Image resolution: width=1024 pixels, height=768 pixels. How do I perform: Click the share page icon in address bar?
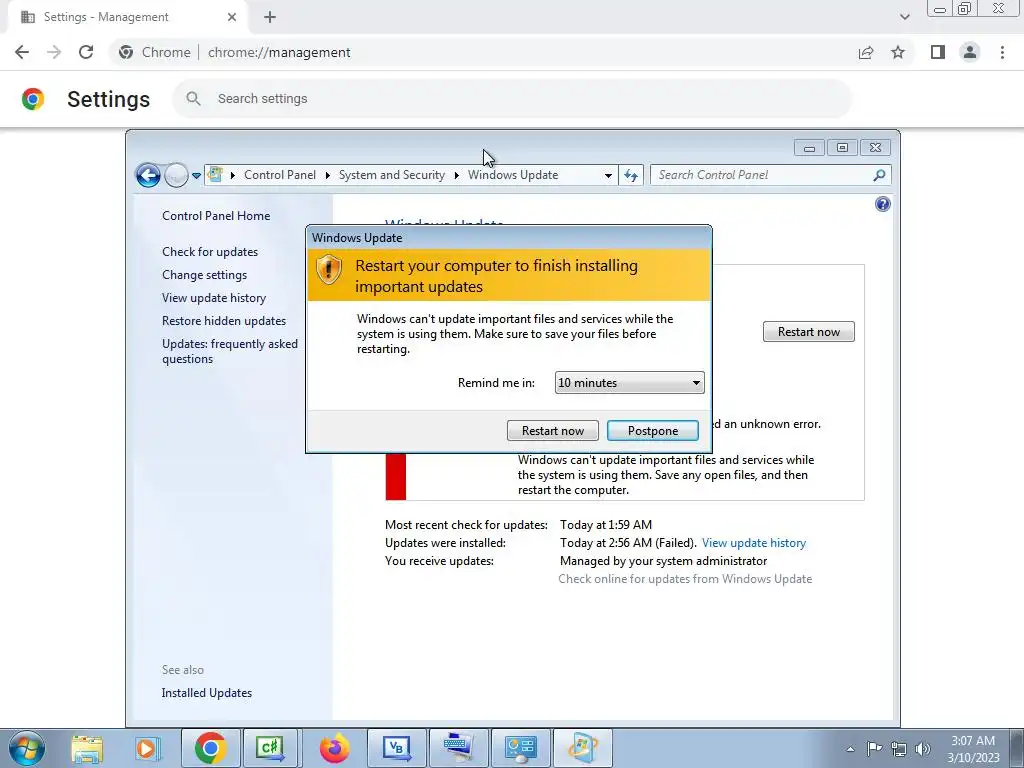[x=866, y=52]
